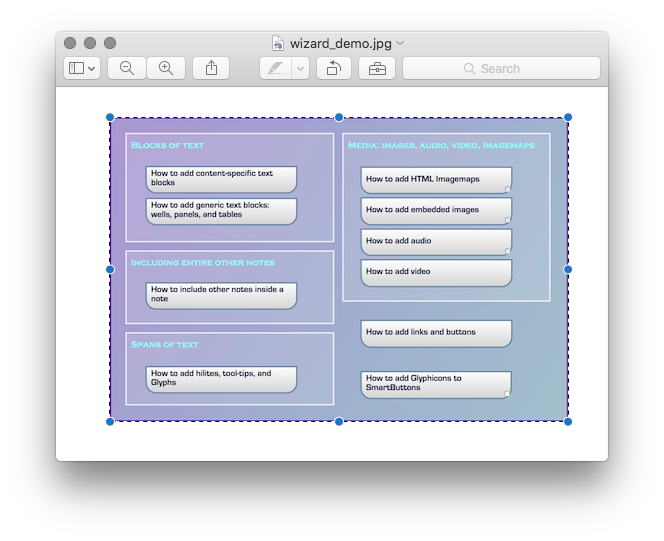Viewport: 664px width, 541px height.
Task: Click the zoom out magnifier button
Action: (127, 68)
